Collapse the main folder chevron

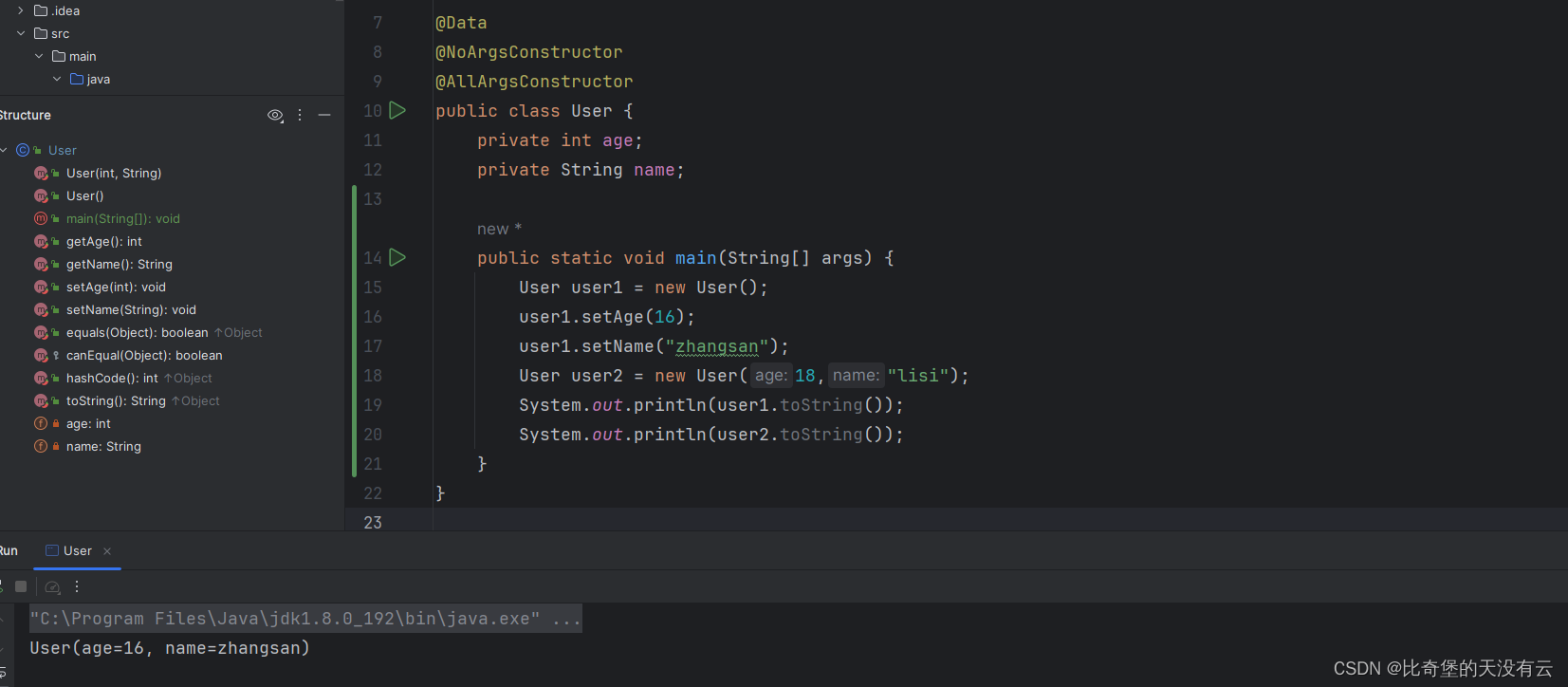(39, 56)
